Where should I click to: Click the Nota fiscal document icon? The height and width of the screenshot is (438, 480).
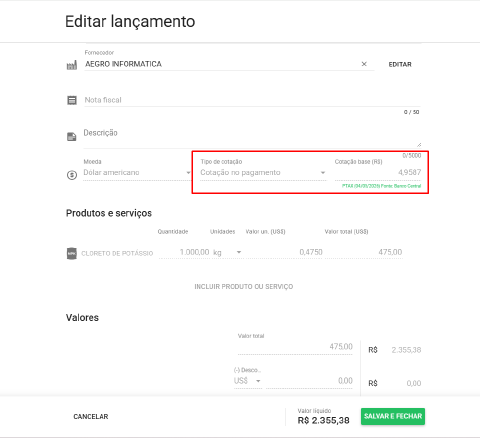[72, 100]
